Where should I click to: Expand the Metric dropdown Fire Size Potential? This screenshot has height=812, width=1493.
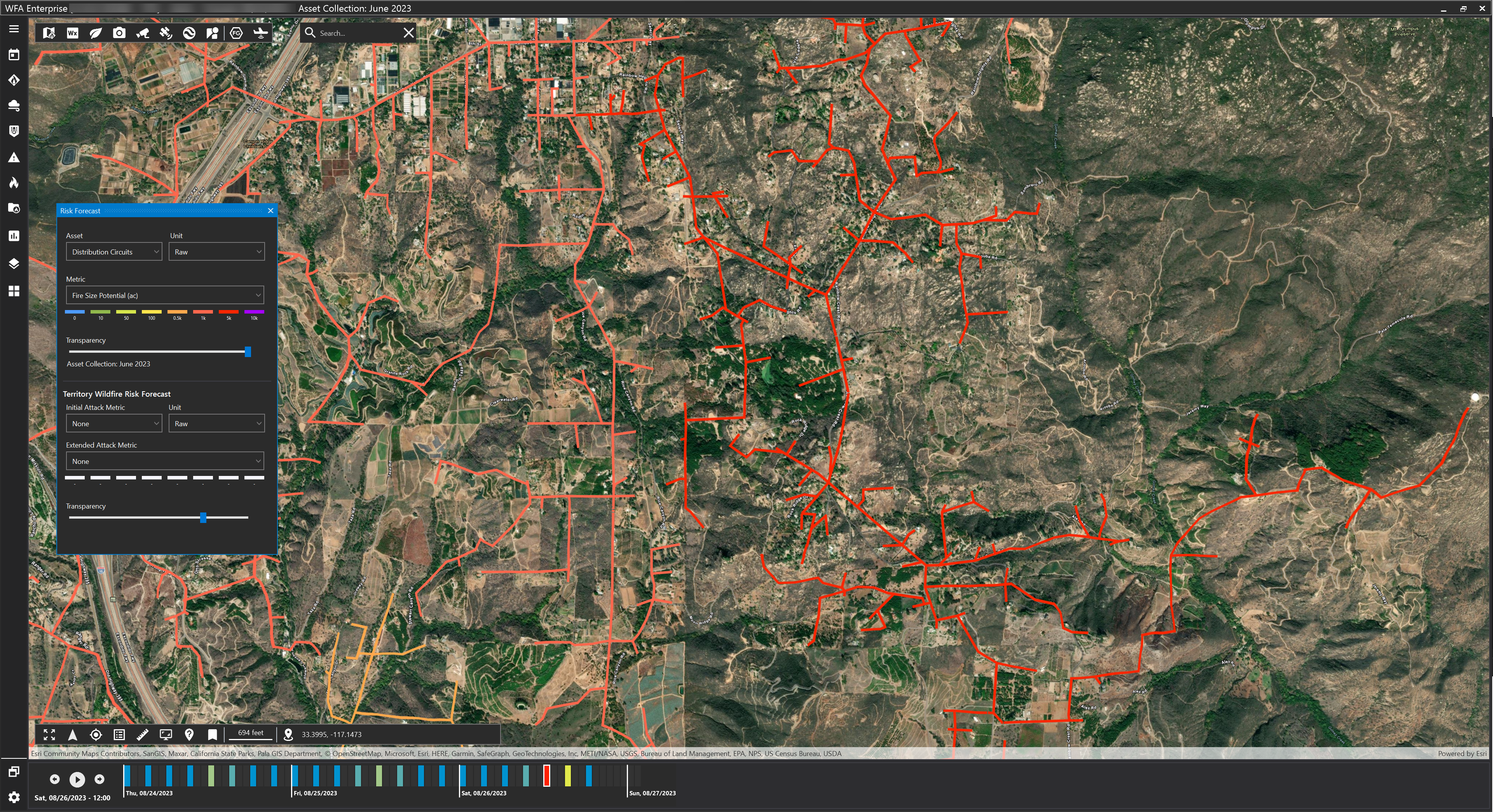point(165,295)
